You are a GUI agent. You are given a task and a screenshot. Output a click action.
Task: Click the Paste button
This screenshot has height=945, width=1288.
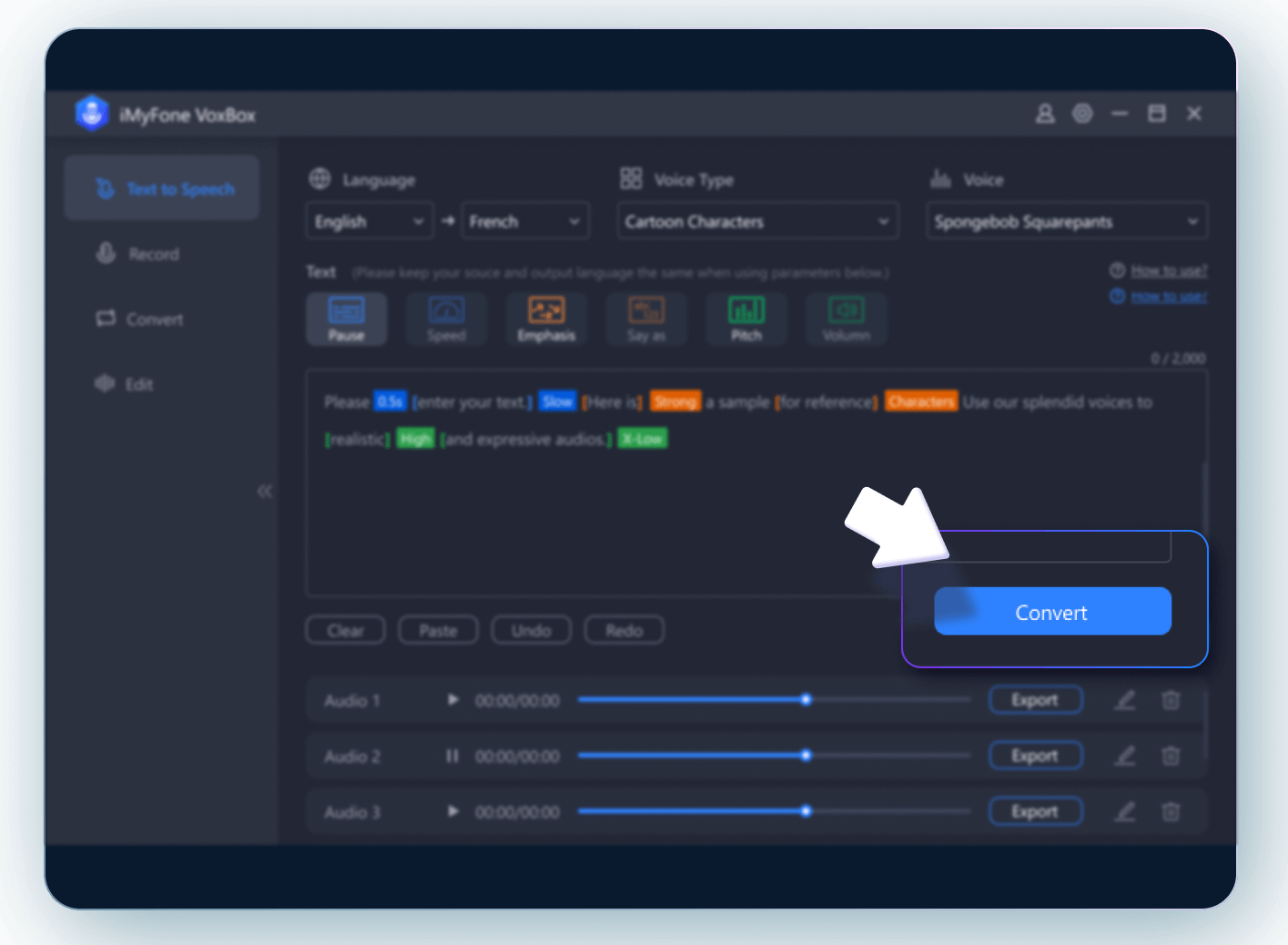(x=438, y=630)
